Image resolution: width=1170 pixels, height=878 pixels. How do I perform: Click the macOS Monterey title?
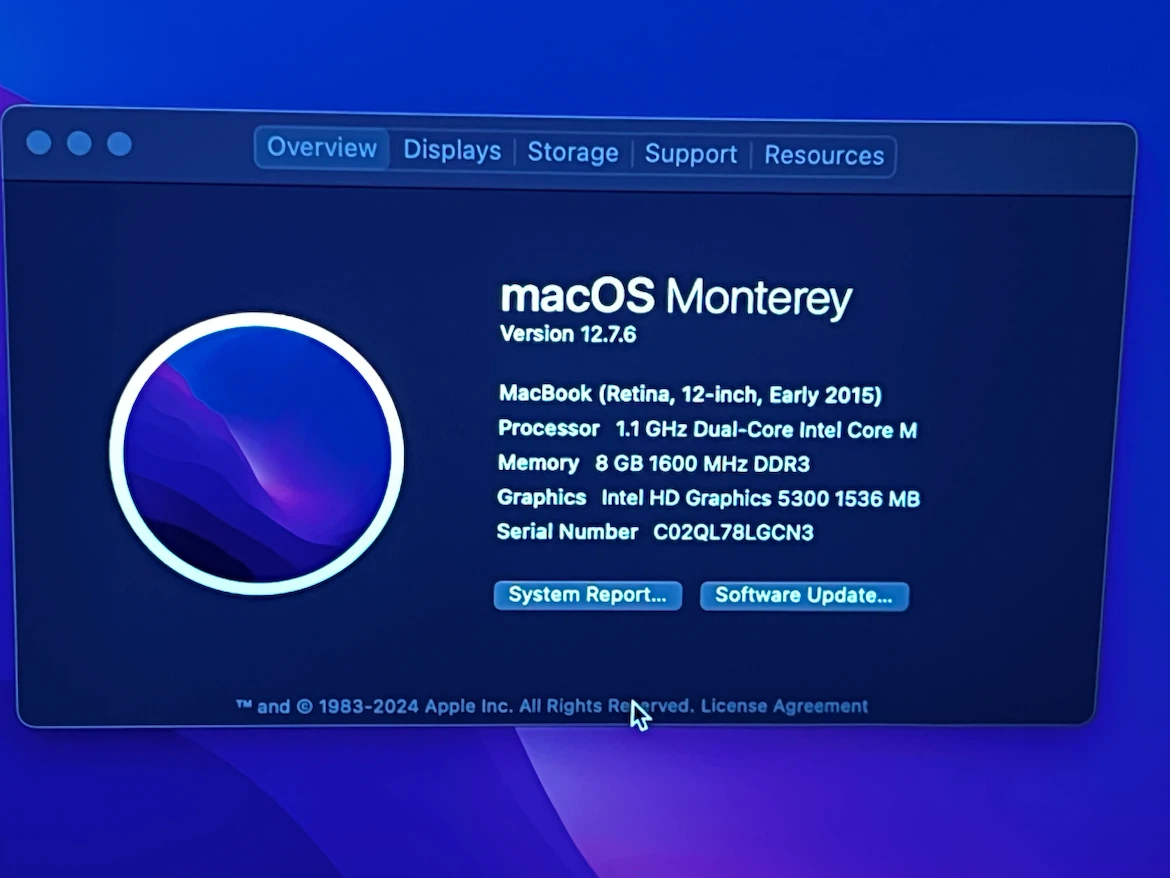pos(676,297)
